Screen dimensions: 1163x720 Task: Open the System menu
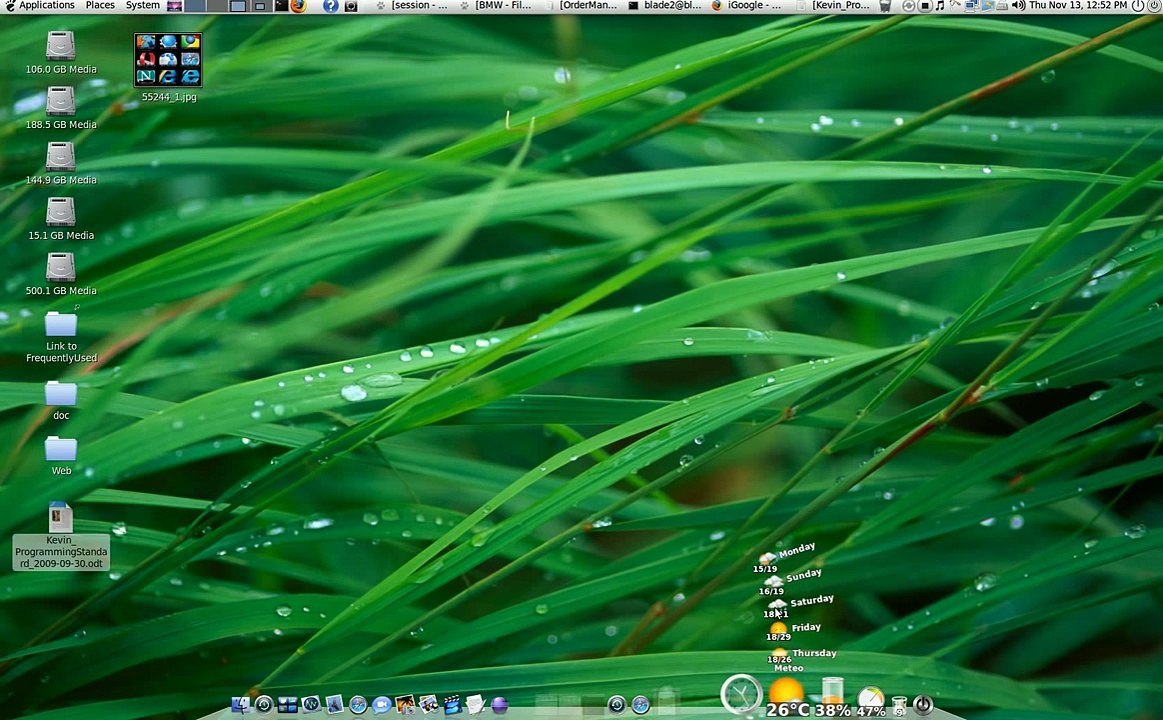[x=142, y=5]
